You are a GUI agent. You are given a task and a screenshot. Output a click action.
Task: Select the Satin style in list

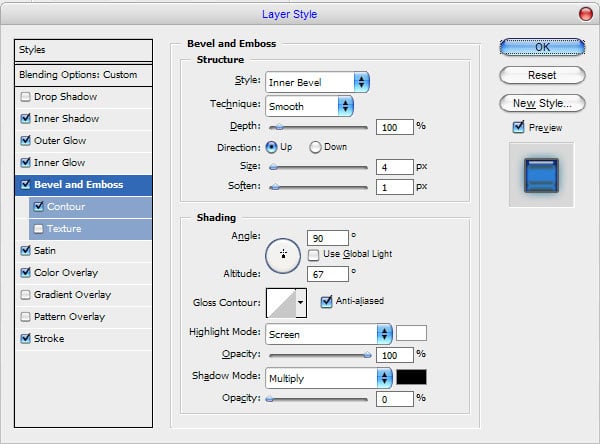[x=45, y=250]
